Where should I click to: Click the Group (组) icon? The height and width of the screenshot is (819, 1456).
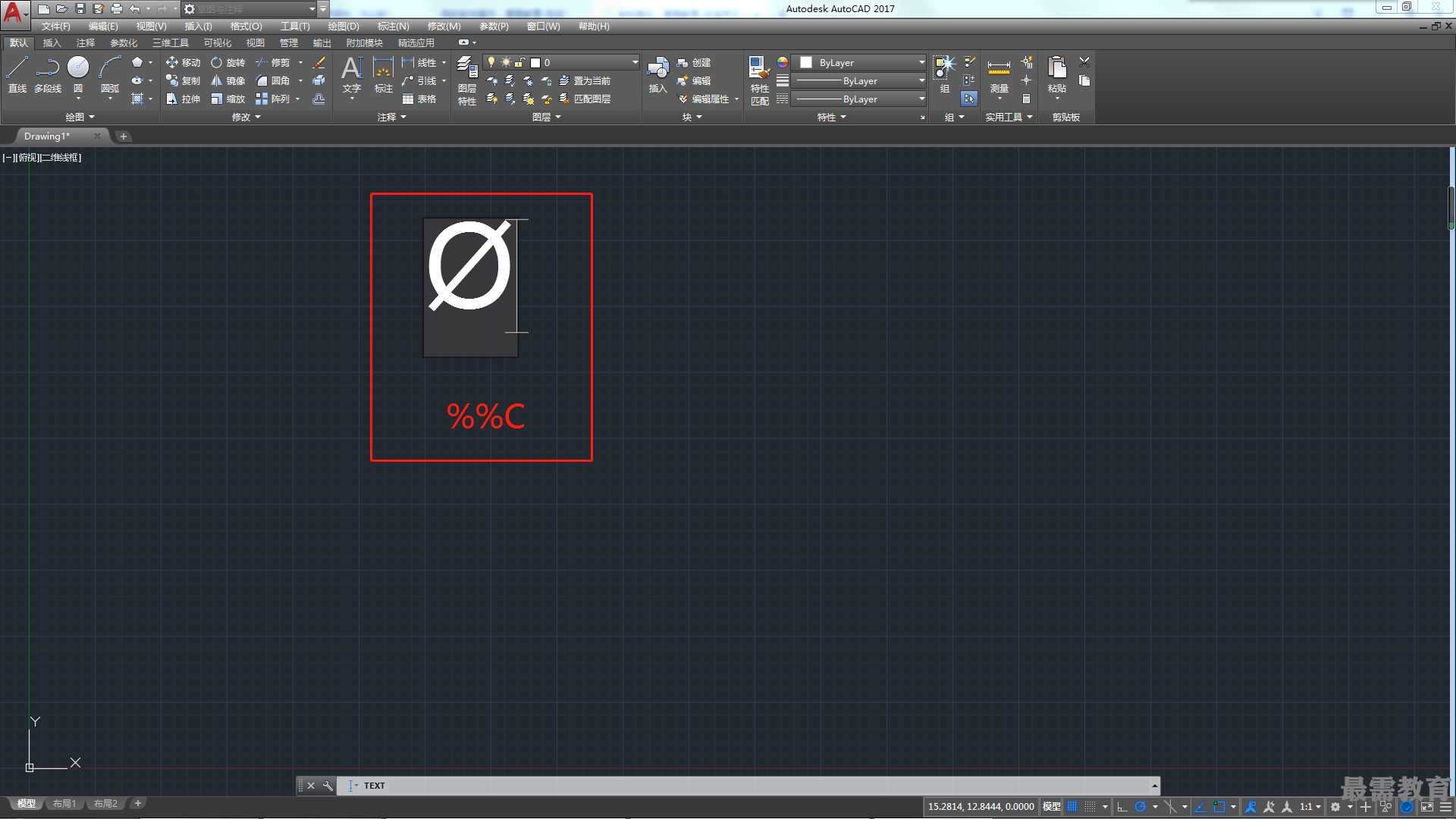[x=944, y=75]
